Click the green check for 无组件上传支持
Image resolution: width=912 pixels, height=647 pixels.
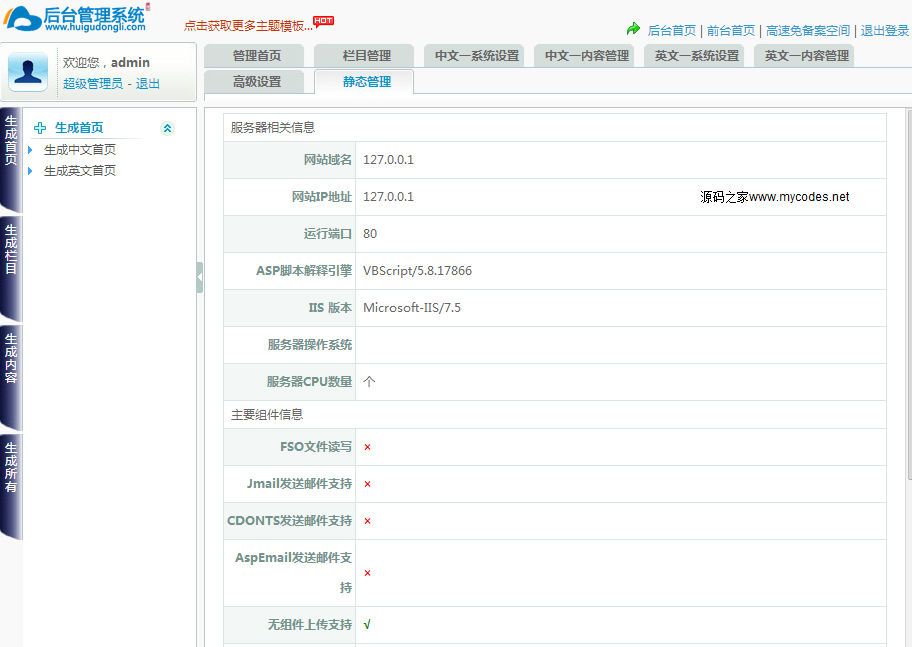point(367,625)
